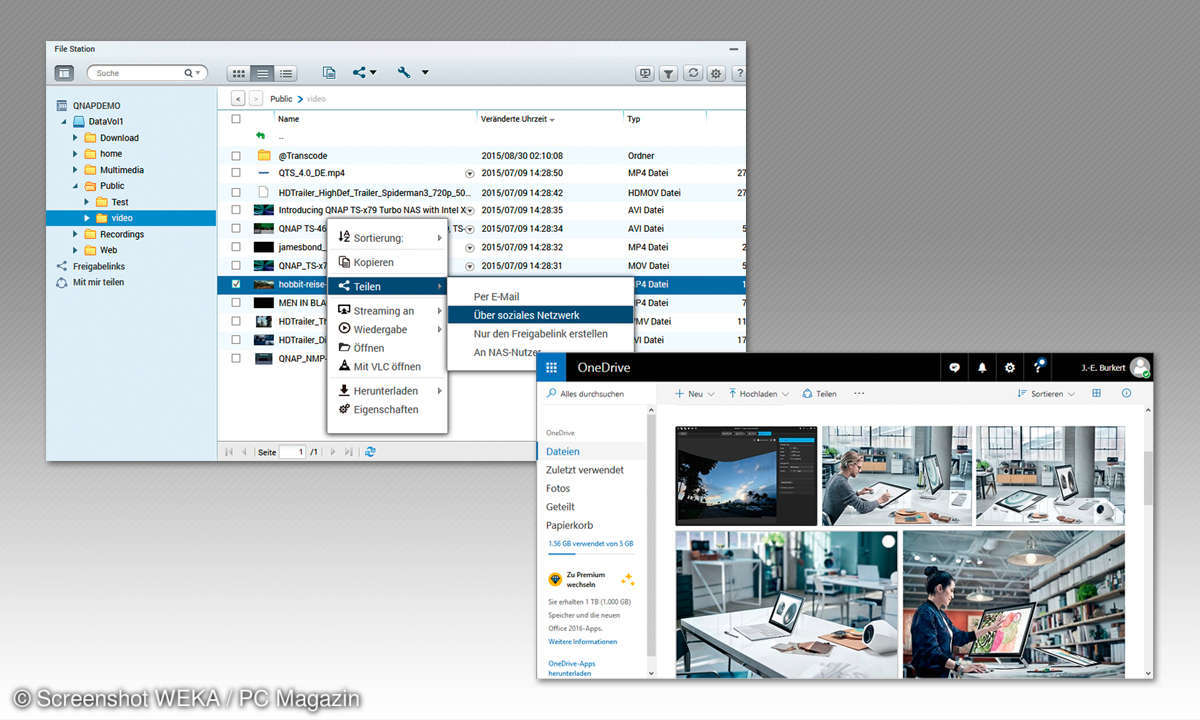Expand the Multimedia folder node
The image size is (1200, 720).
[x=75, y=169]
